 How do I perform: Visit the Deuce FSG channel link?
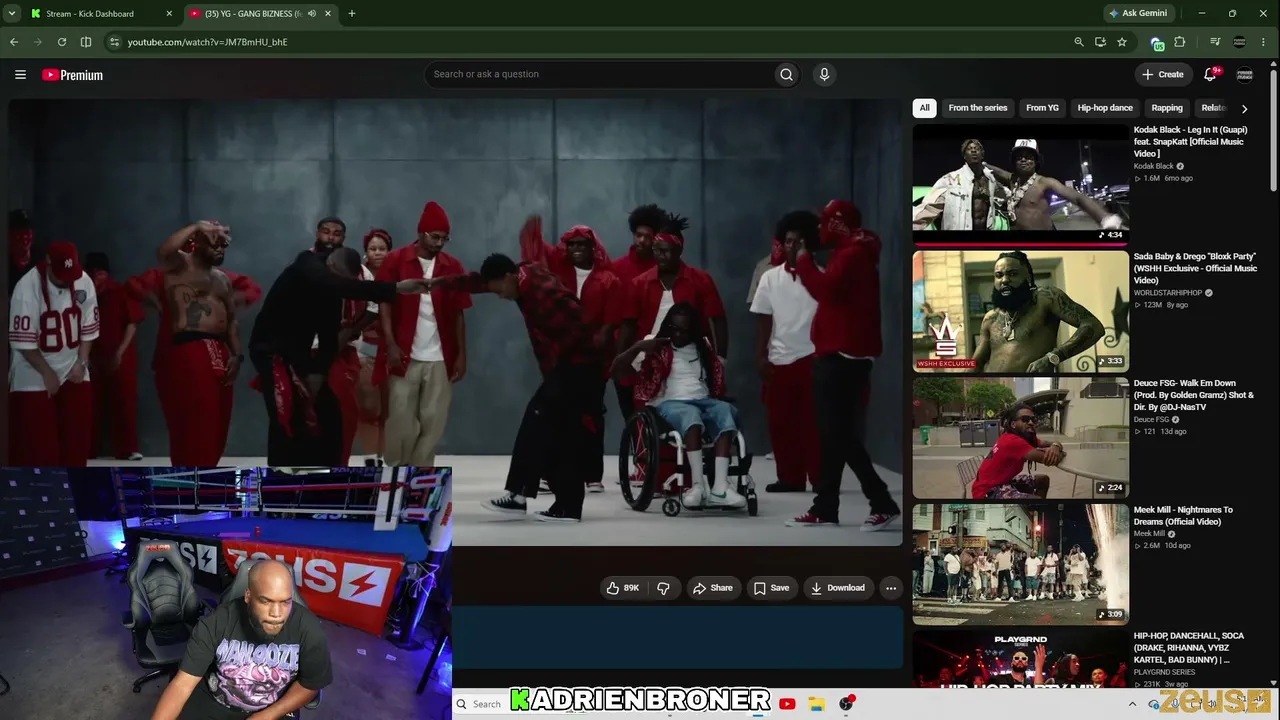click(1151, 420)
